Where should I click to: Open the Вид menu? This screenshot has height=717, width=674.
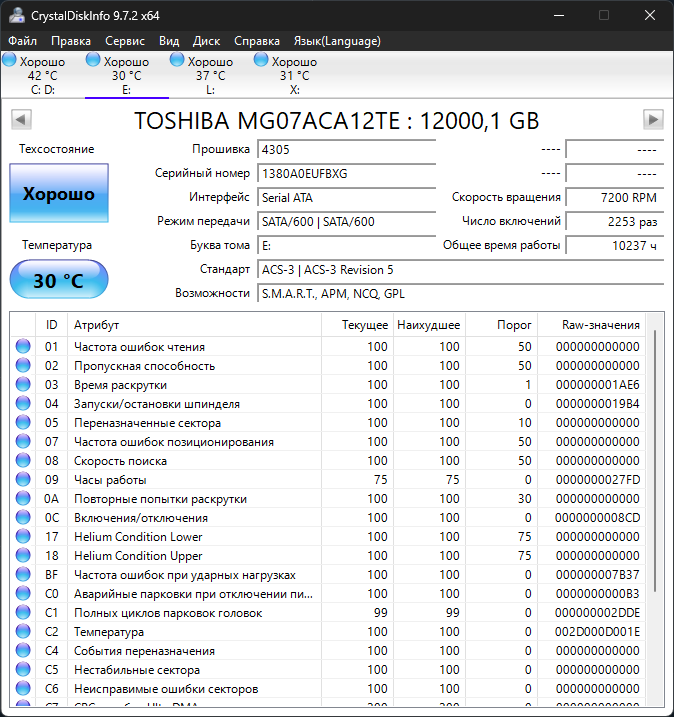pos(169,41)
